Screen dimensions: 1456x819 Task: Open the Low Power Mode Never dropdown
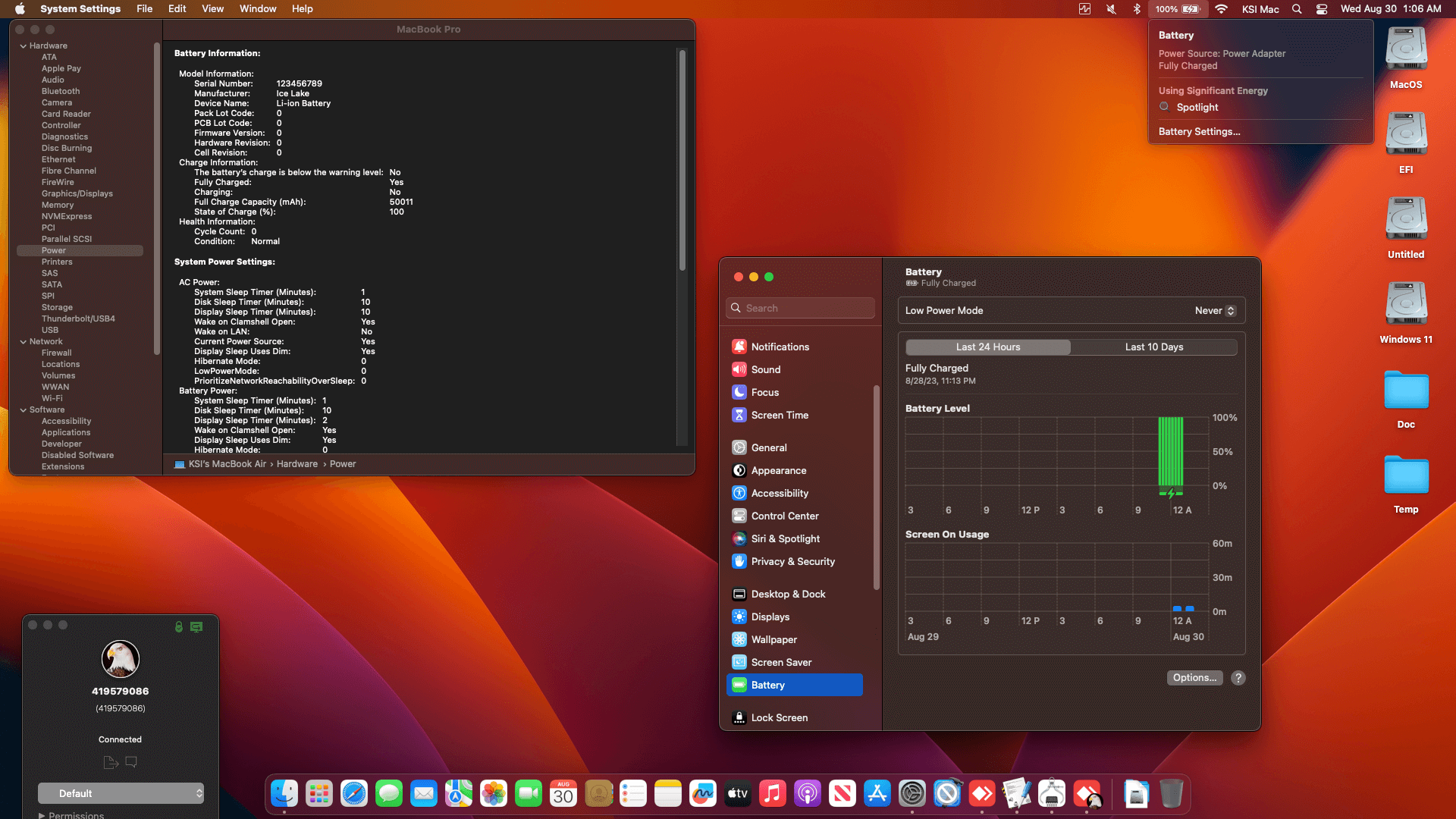click(1215, 310)
